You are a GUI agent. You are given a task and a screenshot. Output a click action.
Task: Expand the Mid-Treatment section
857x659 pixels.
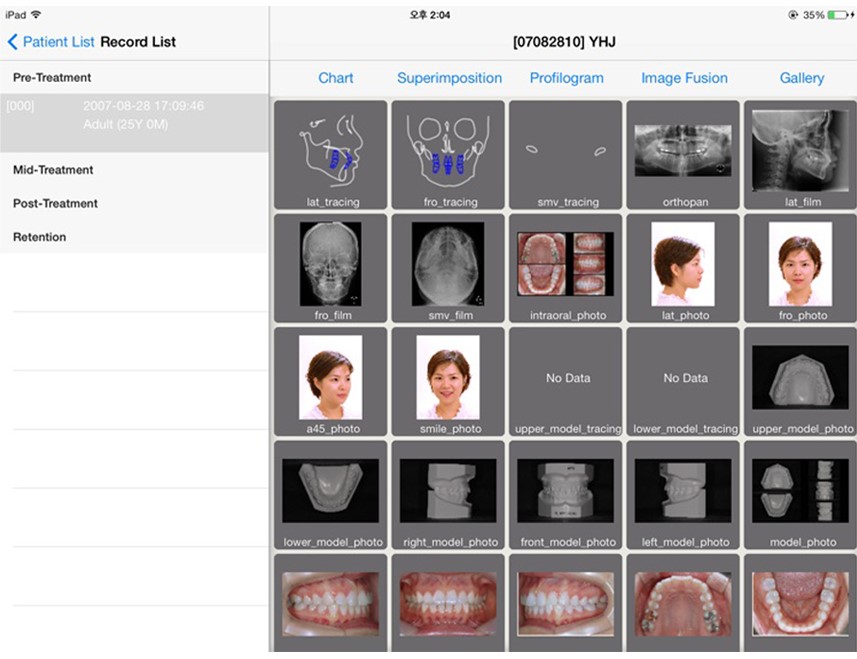[x=53, y=170]
